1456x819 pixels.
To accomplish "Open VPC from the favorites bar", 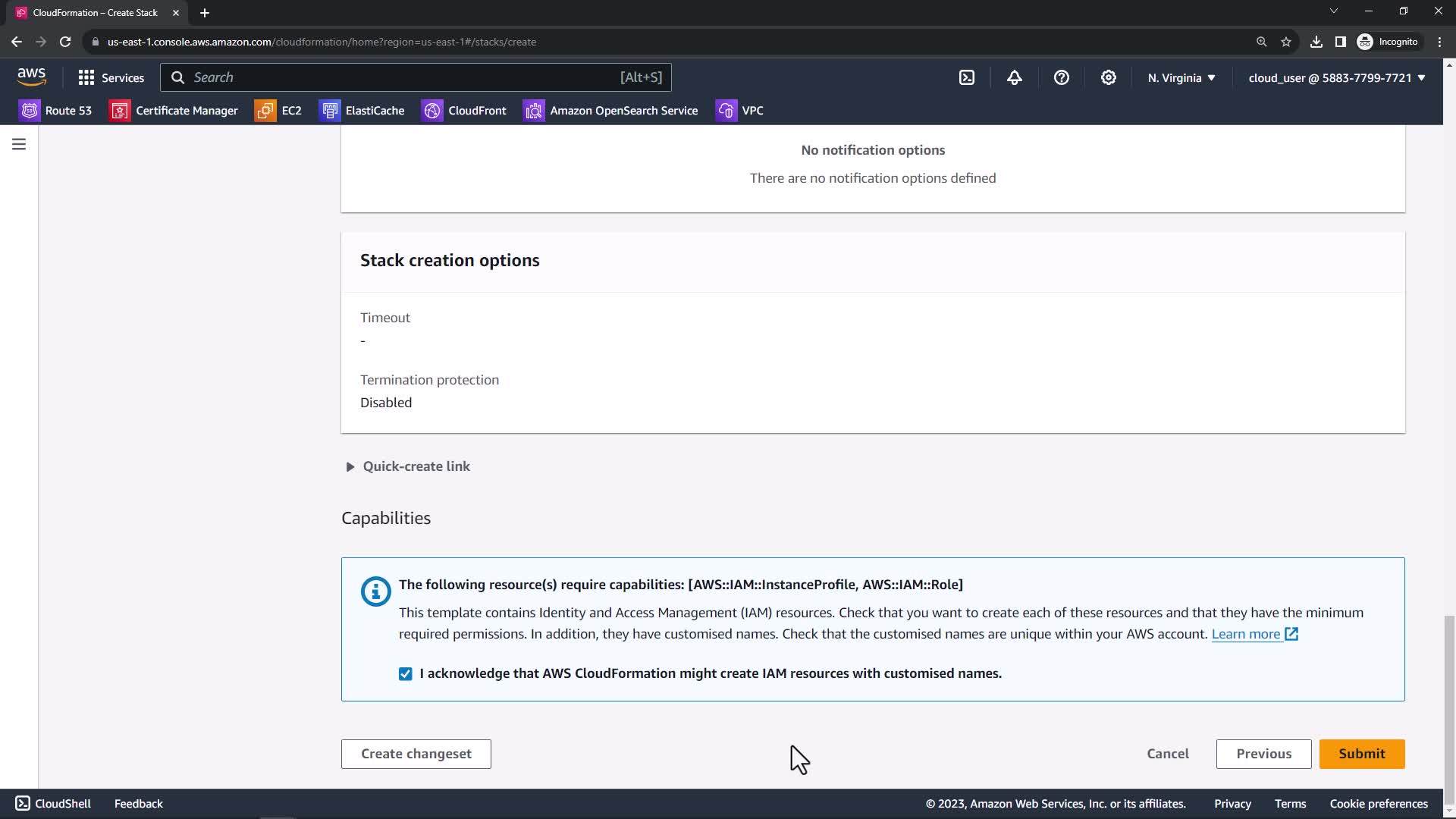I will 739,111.
